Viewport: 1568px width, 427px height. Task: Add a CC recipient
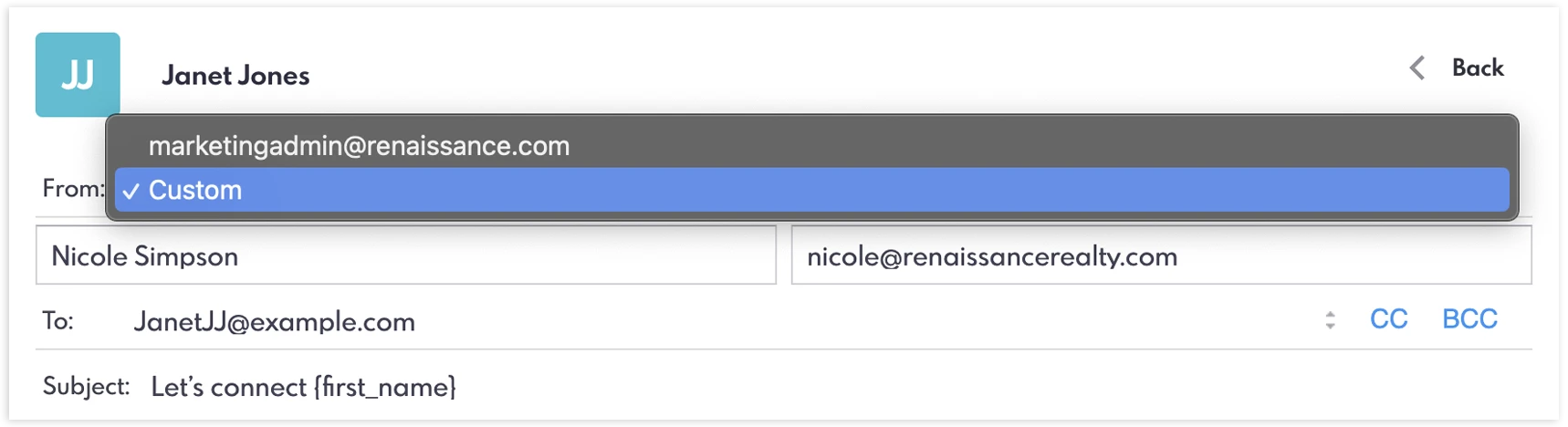[1388, 319]
